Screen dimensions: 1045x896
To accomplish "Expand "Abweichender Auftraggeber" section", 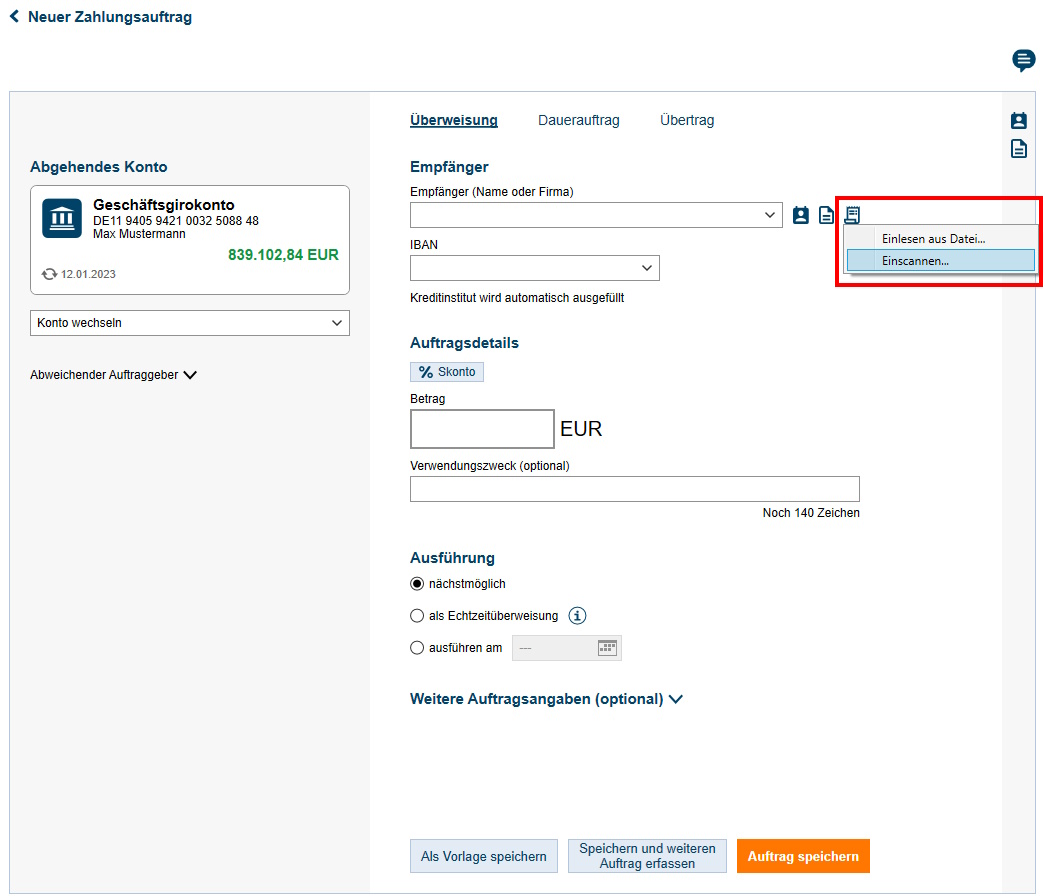I will coord(114,375).
